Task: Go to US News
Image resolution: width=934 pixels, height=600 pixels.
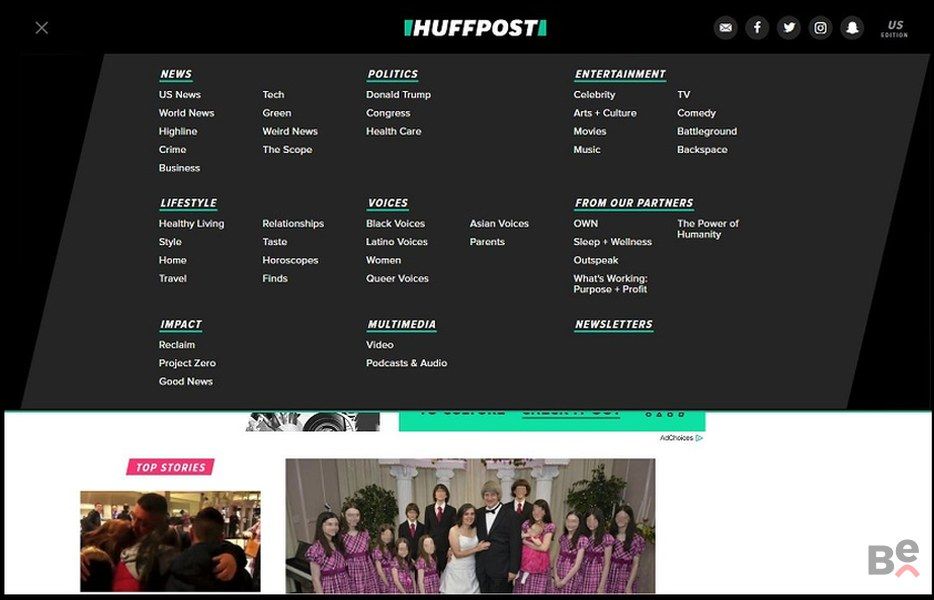Action: (179, 95)
